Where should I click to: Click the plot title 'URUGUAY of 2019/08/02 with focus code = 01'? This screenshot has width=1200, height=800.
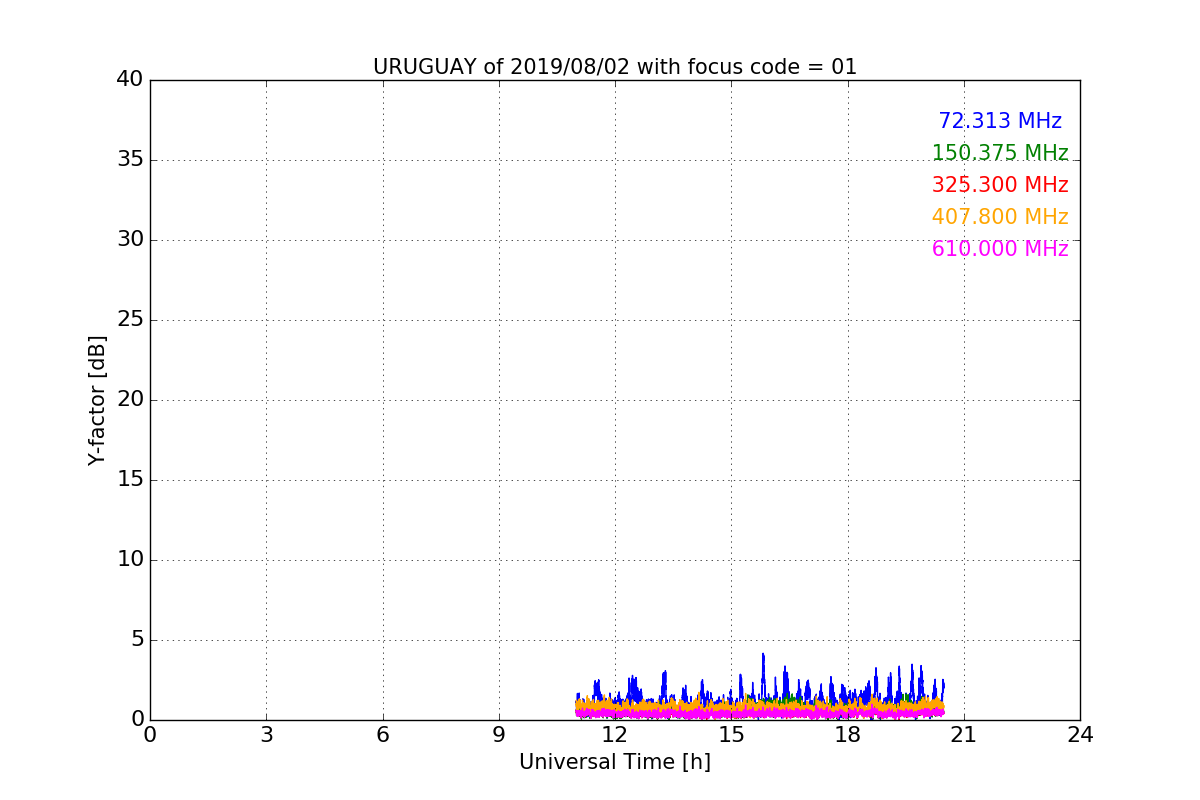click(615, 67)
